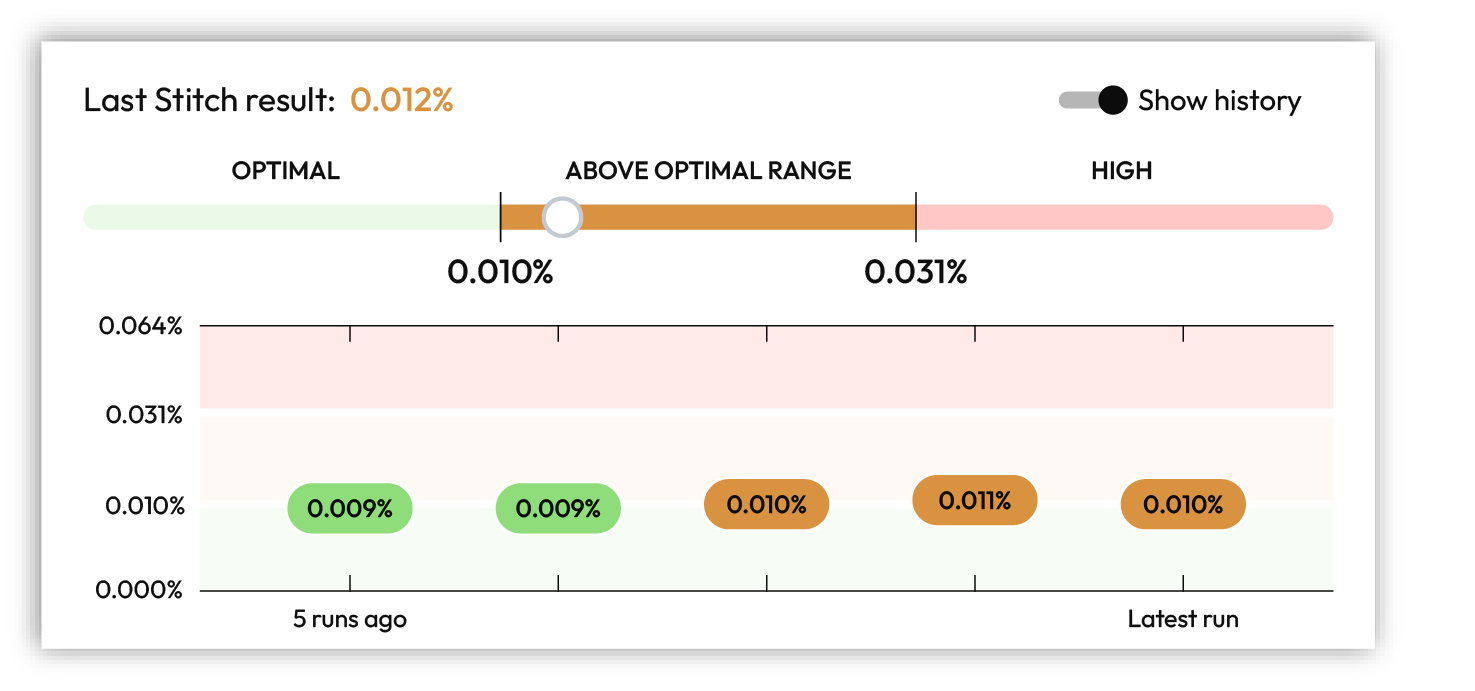Click the 0.000% y-axis label
The width and height of the screenshot is (1475, 691).
pyautogui.click(x=143, y=589)
